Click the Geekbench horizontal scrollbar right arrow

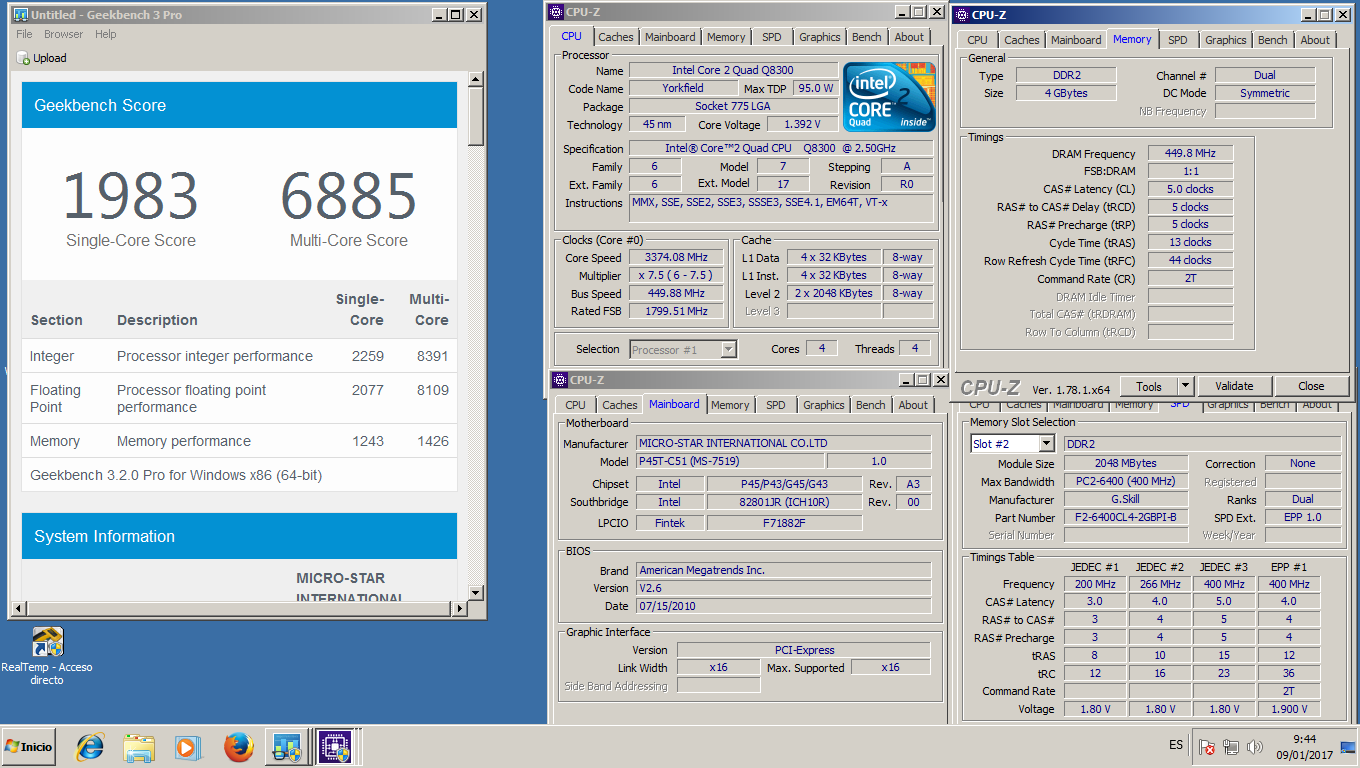click(x=460, y=607)
